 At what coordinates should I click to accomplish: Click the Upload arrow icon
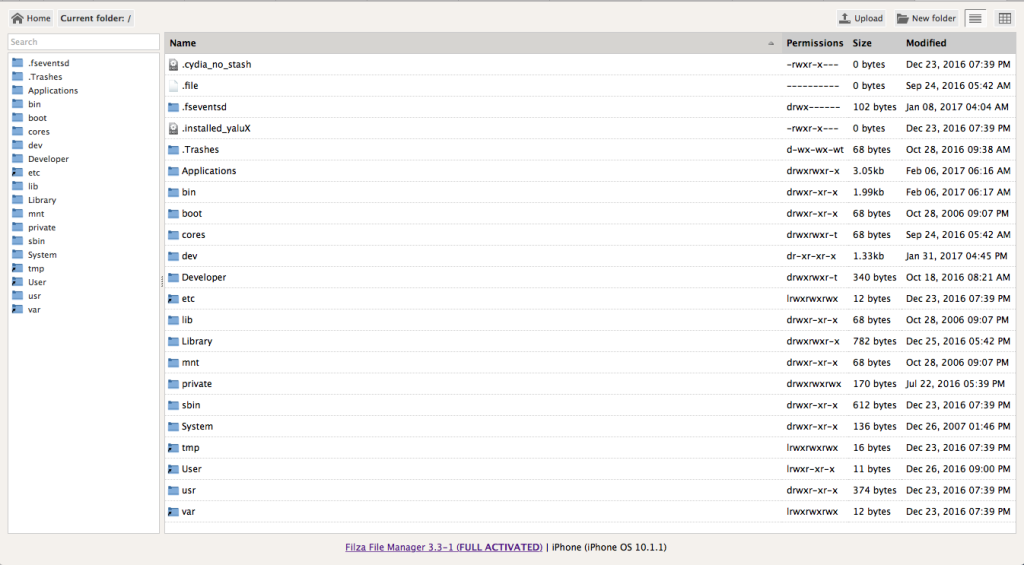pyautogui.click(x=844, y=18)
